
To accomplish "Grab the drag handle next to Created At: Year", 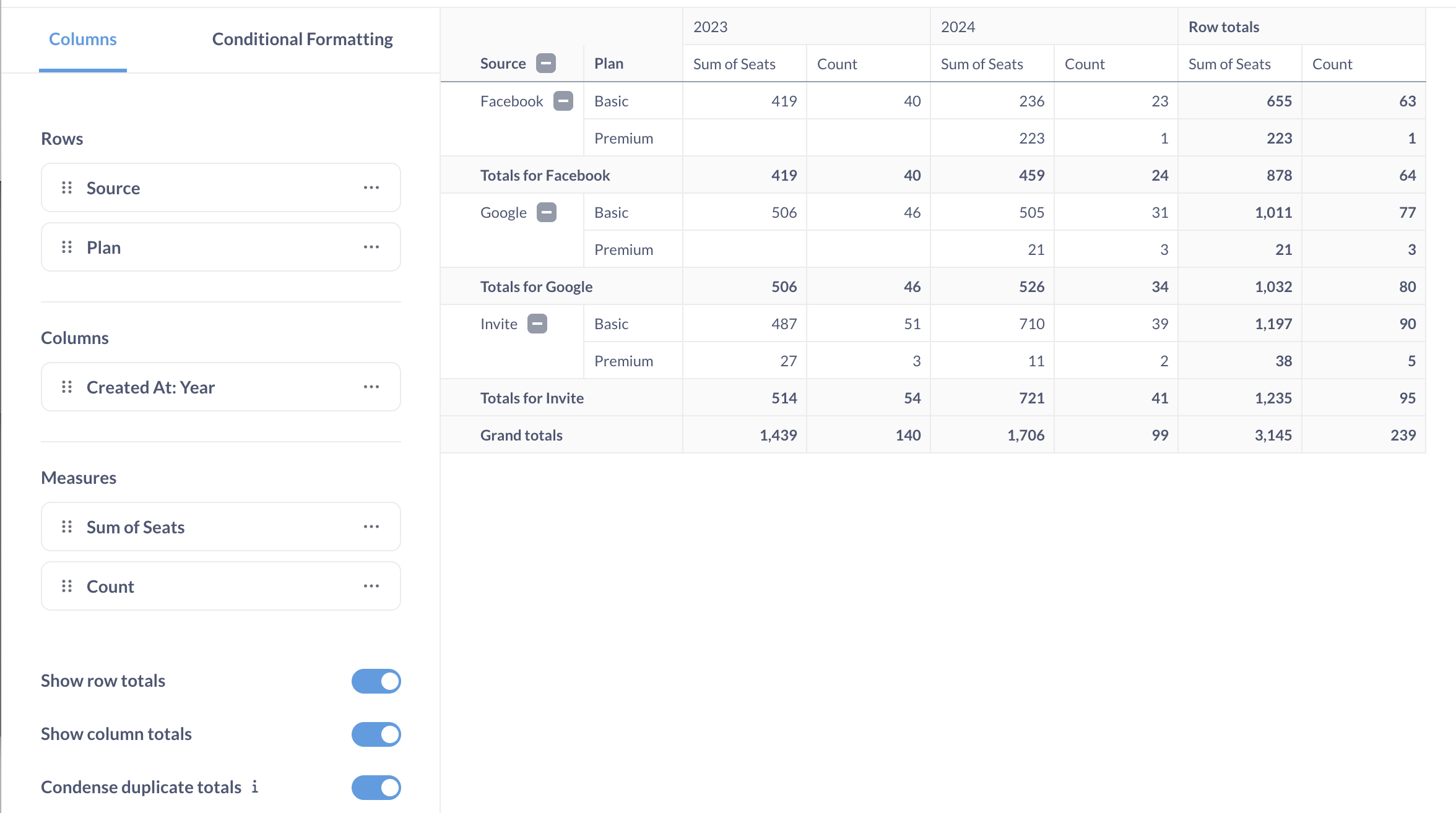I will 66,387.
